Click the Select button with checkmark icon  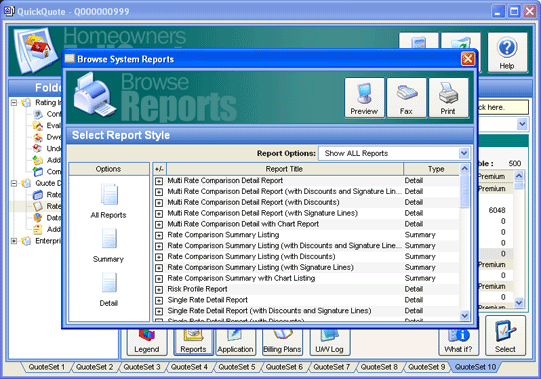505,336
